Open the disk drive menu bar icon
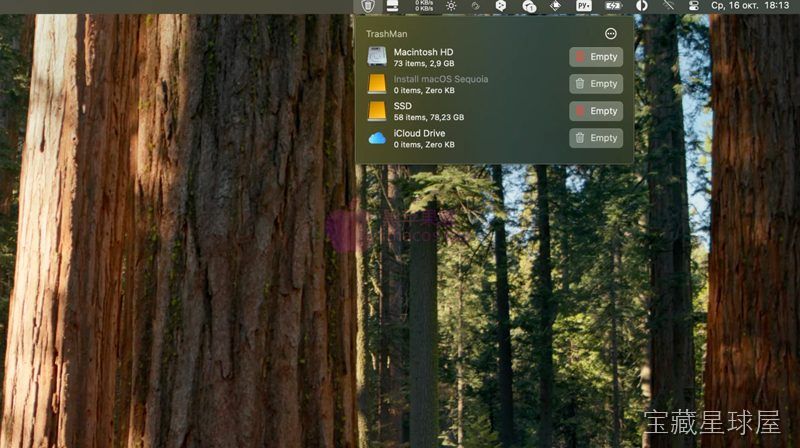Image resolution: width=800 pixels, height=448 pixels. click(x=392, y=6)
